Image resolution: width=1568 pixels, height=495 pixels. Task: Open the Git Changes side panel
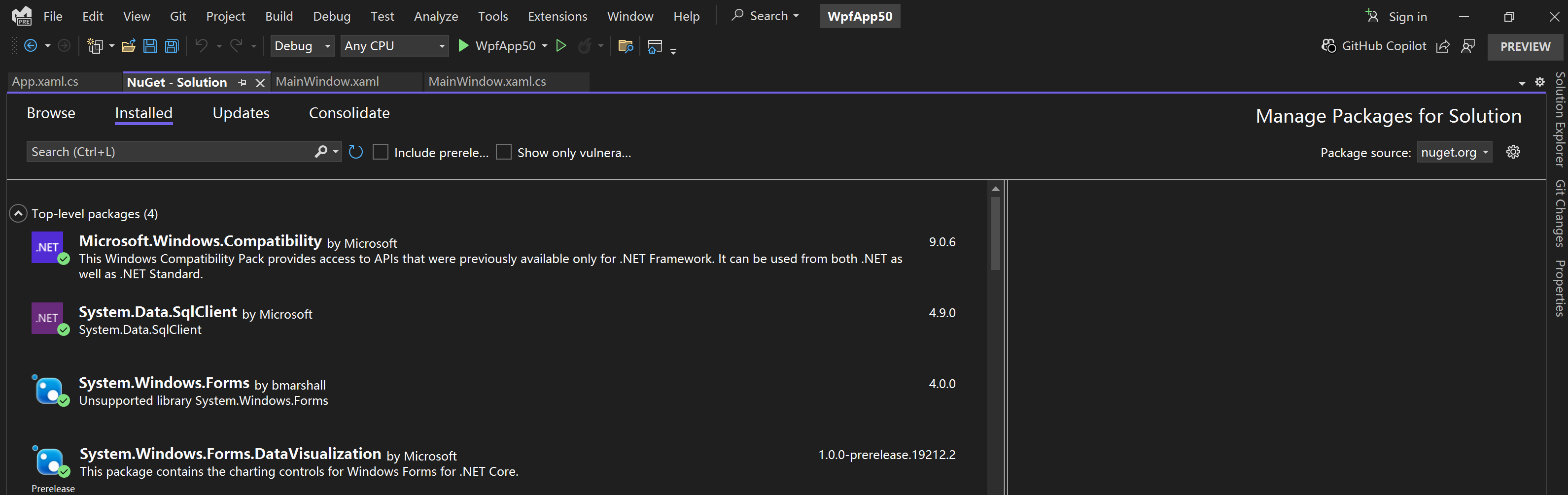pyautogui.click(x=1560, y=213)
